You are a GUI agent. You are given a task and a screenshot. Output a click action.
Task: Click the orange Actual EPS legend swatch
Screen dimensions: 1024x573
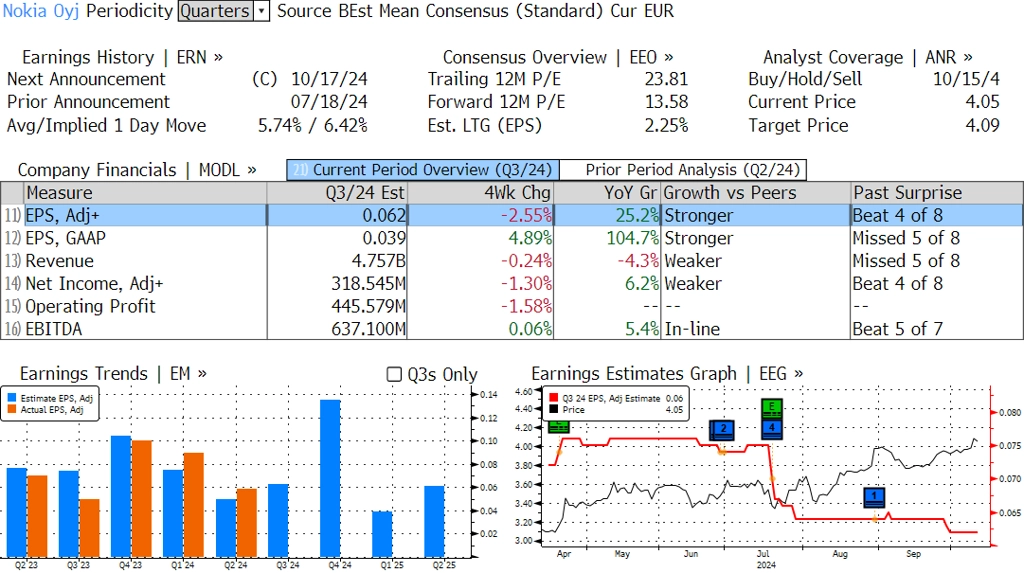tap(12, 410)
